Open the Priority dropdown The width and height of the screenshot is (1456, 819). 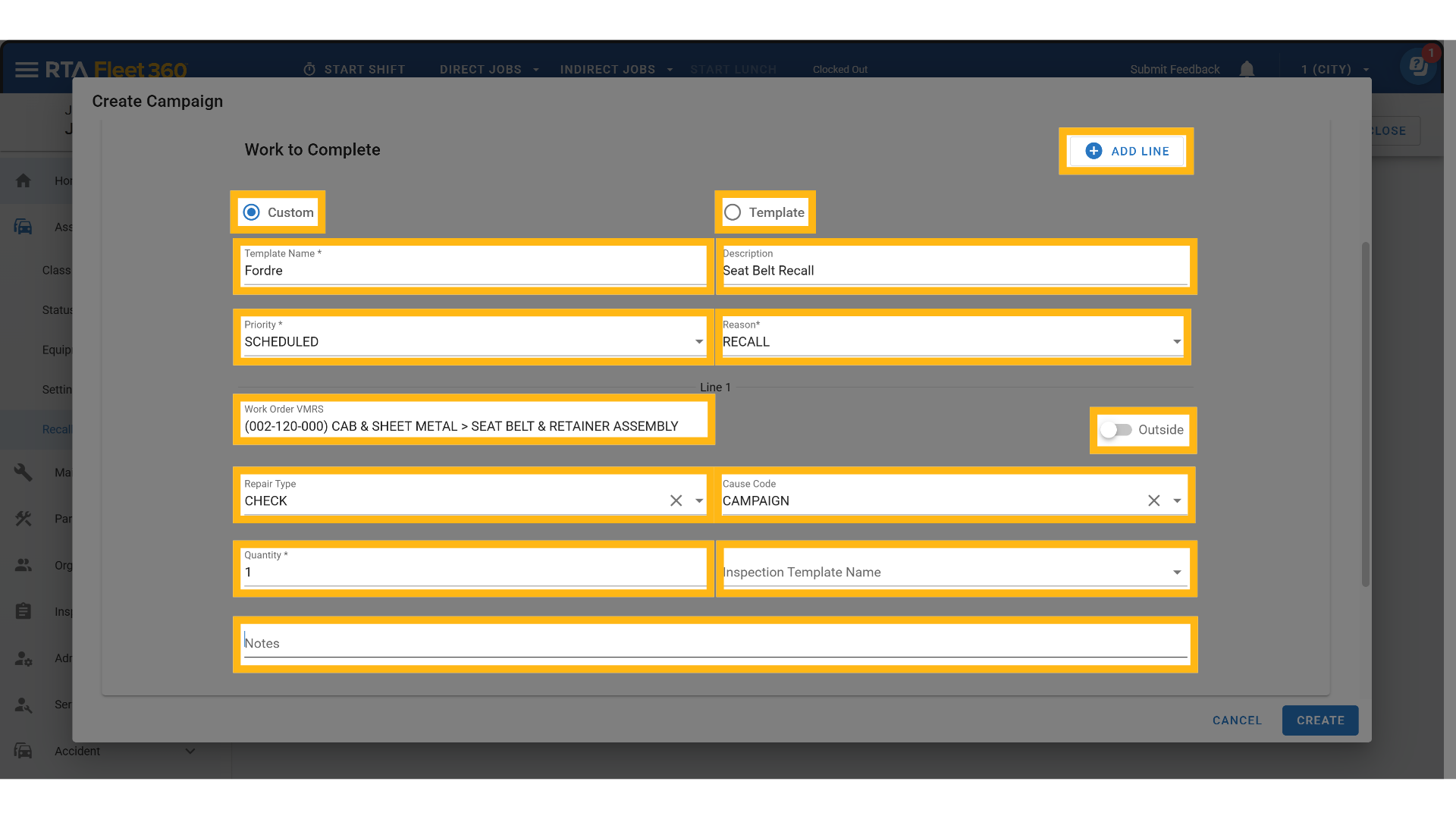click(x=698, y=342)
